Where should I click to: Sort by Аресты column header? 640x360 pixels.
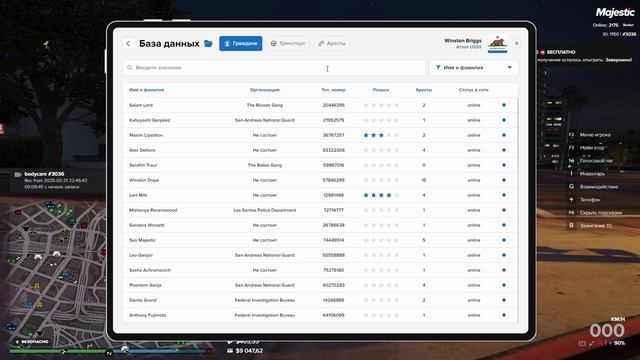tap(424, 90)
